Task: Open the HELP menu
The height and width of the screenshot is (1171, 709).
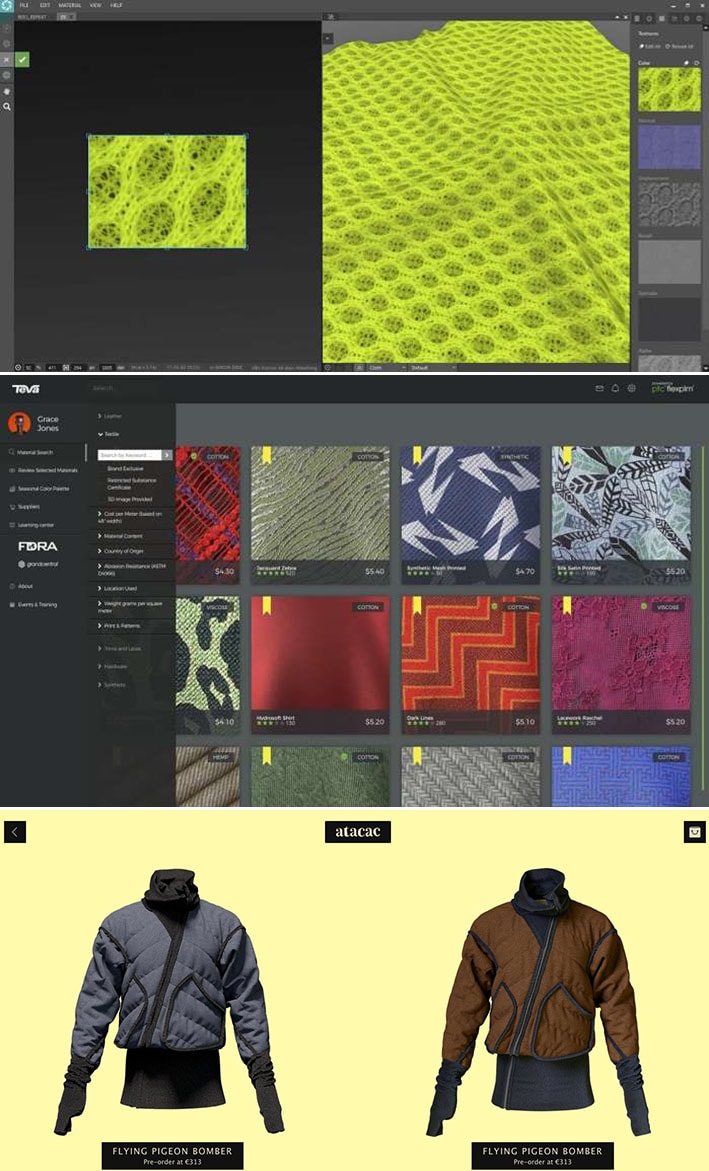Action: 116,5
